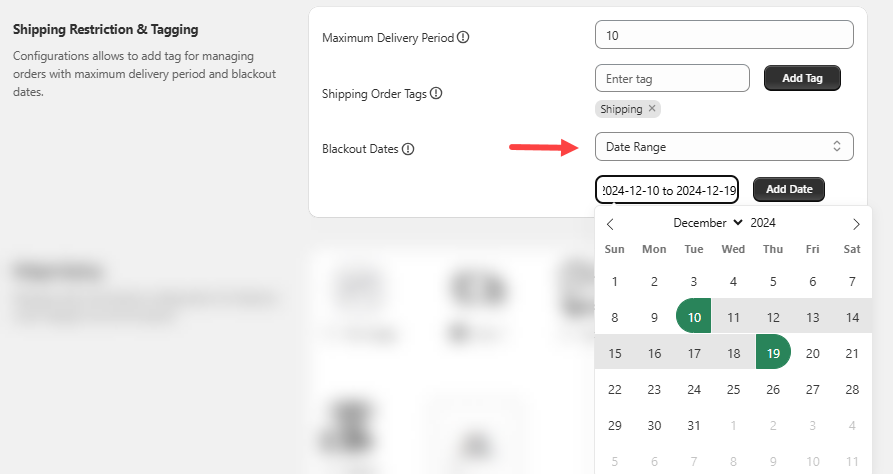The height and width of the screenshot is (474, 893).
Task: Click the Enter tag text field
Action: coord(671,78)
